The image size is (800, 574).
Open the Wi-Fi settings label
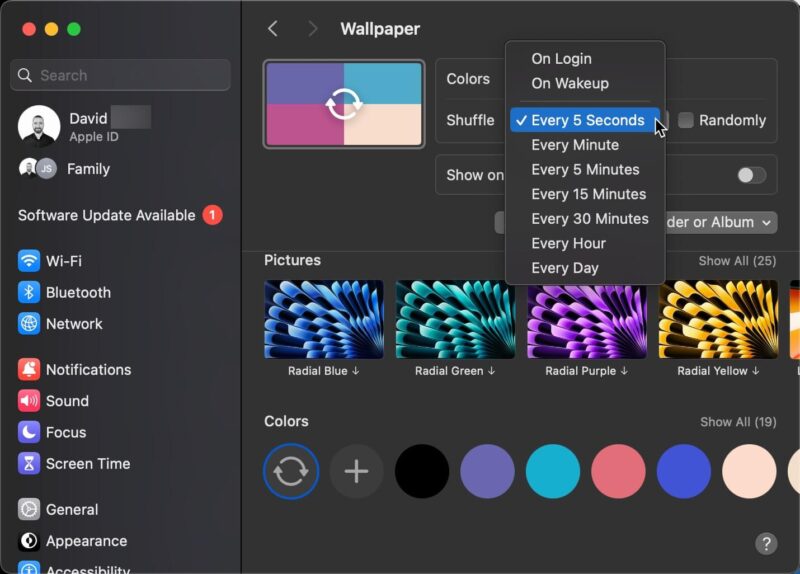[x=64, y=261]
